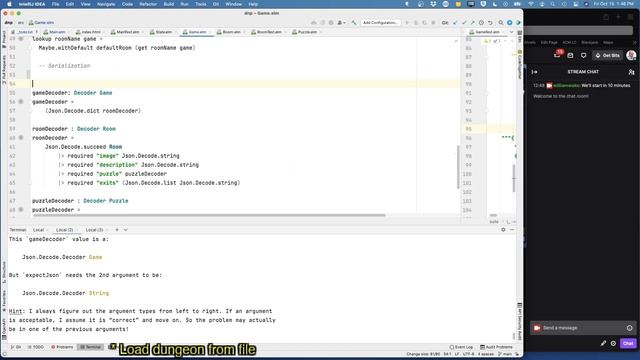Click the Send a message chat input
This screenshot has height=360, width=640.
tap(583, 328)
